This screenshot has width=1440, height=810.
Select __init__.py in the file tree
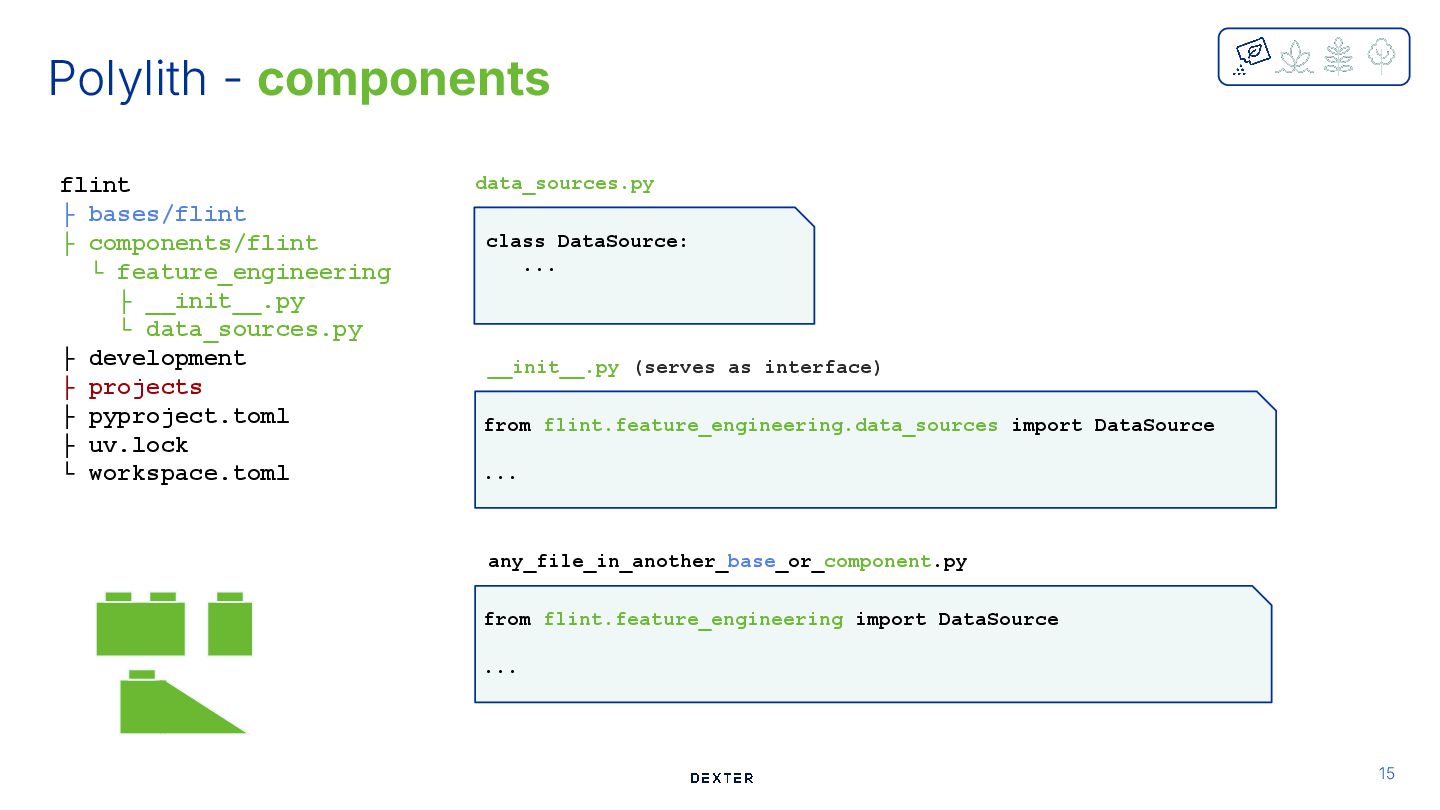pyautogui.click(x=224, y=301)
